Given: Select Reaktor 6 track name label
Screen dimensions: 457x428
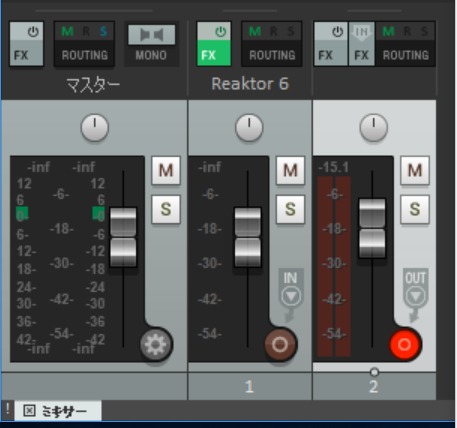Looking at the screenshot, I should coord(250,84).
